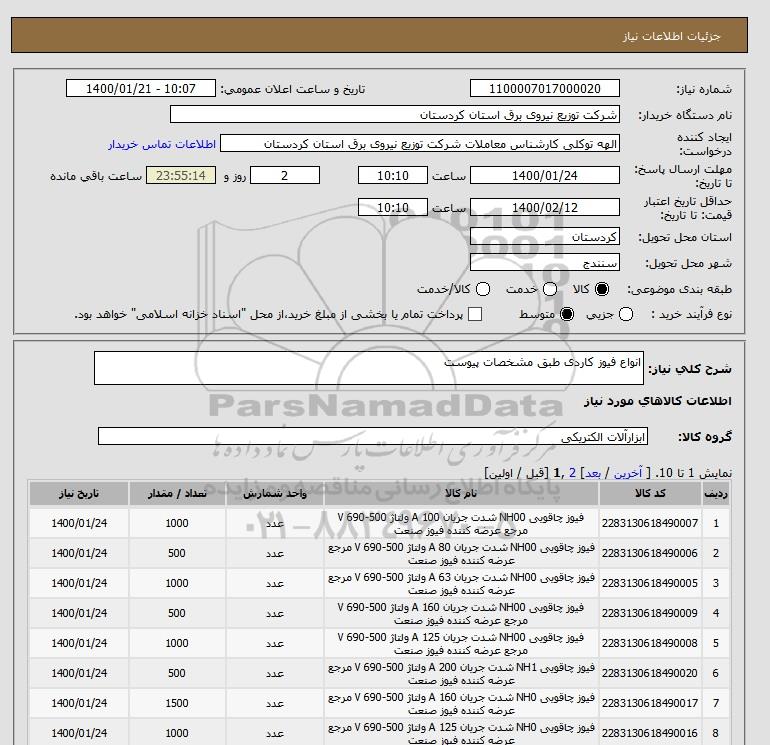Image resolution: width=770 pixels, height=745 pixels.
Task: Click the ایجاد کننده درخواست field
Action: pyautogui.click(x=420, y=143)
